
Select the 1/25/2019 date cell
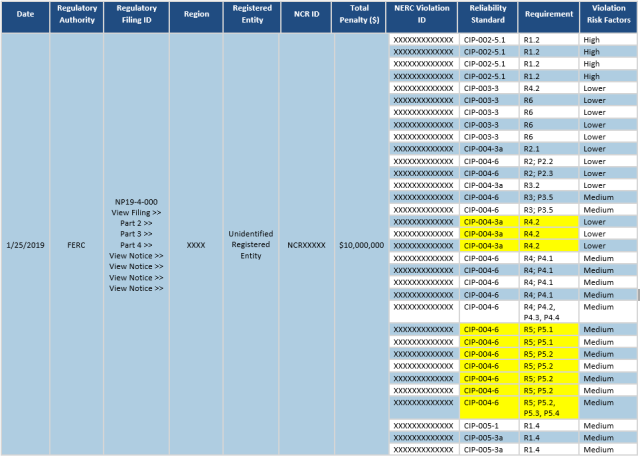(x=25, y=245)
